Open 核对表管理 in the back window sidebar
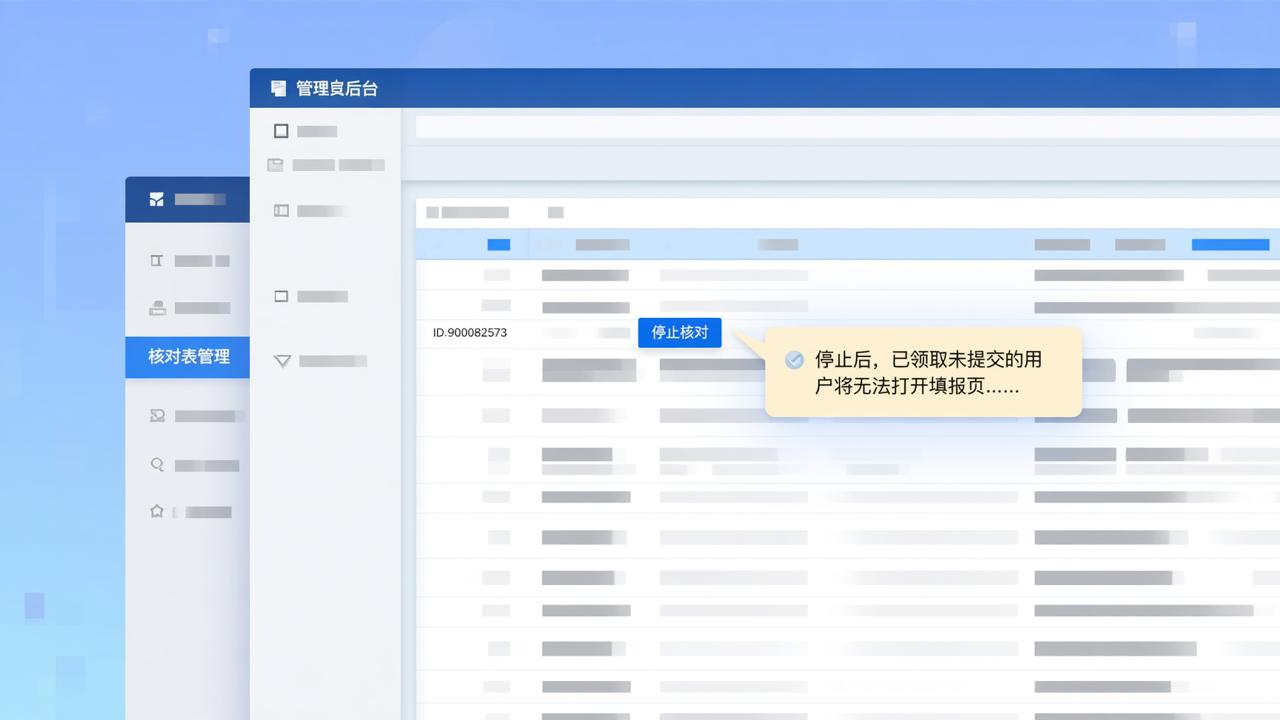Viewport: 1280px width, 720px height. tap(187, 356)
